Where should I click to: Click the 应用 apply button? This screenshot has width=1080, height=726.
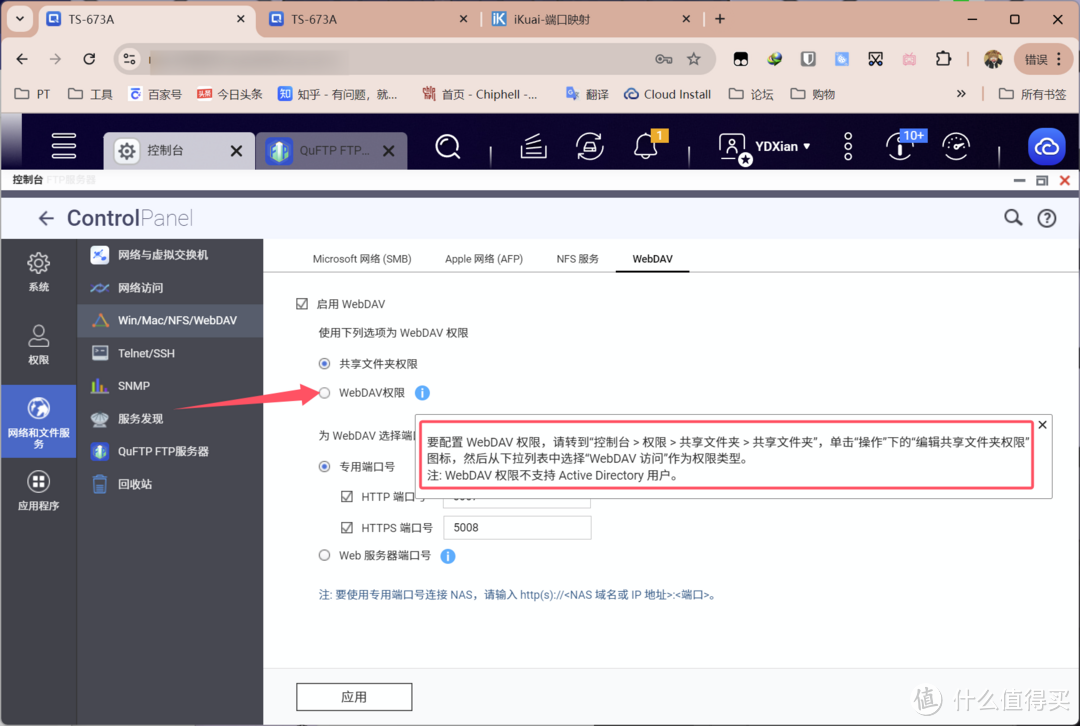click(x=354, y=697)
